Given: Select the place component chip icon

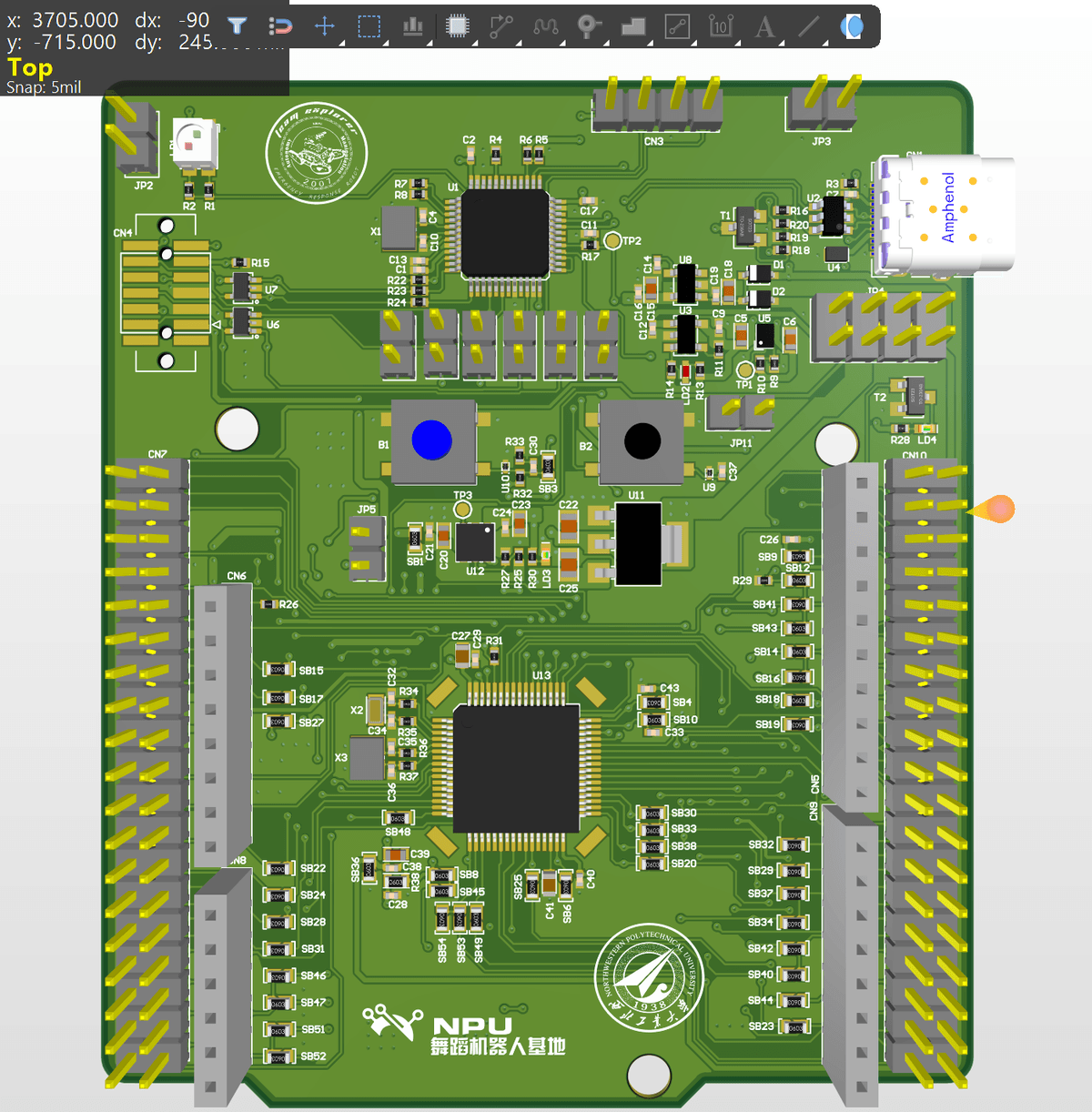Looking at the screenshot, I should (x=458, y=26).
